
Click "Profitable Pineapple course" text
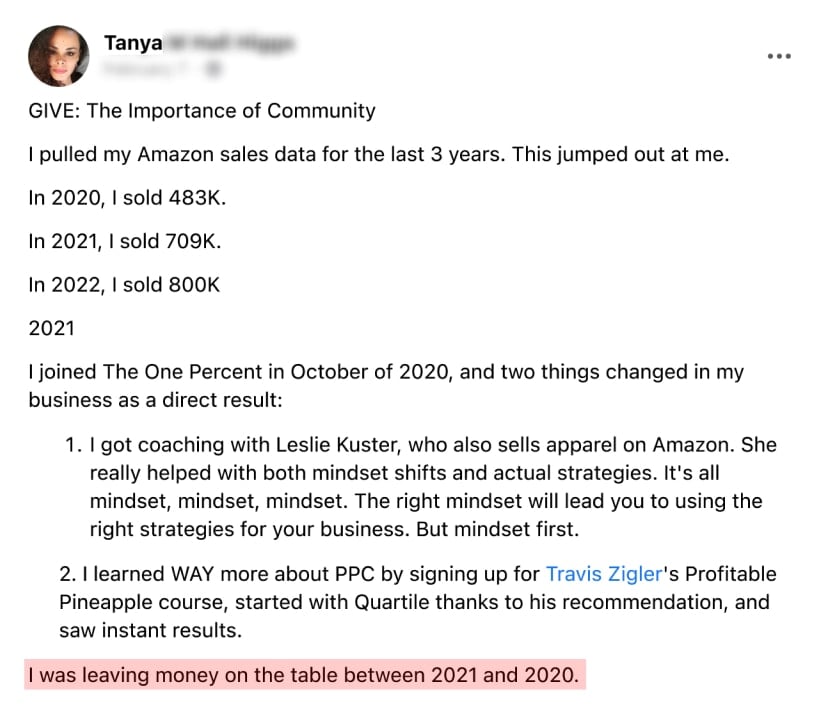418,587
